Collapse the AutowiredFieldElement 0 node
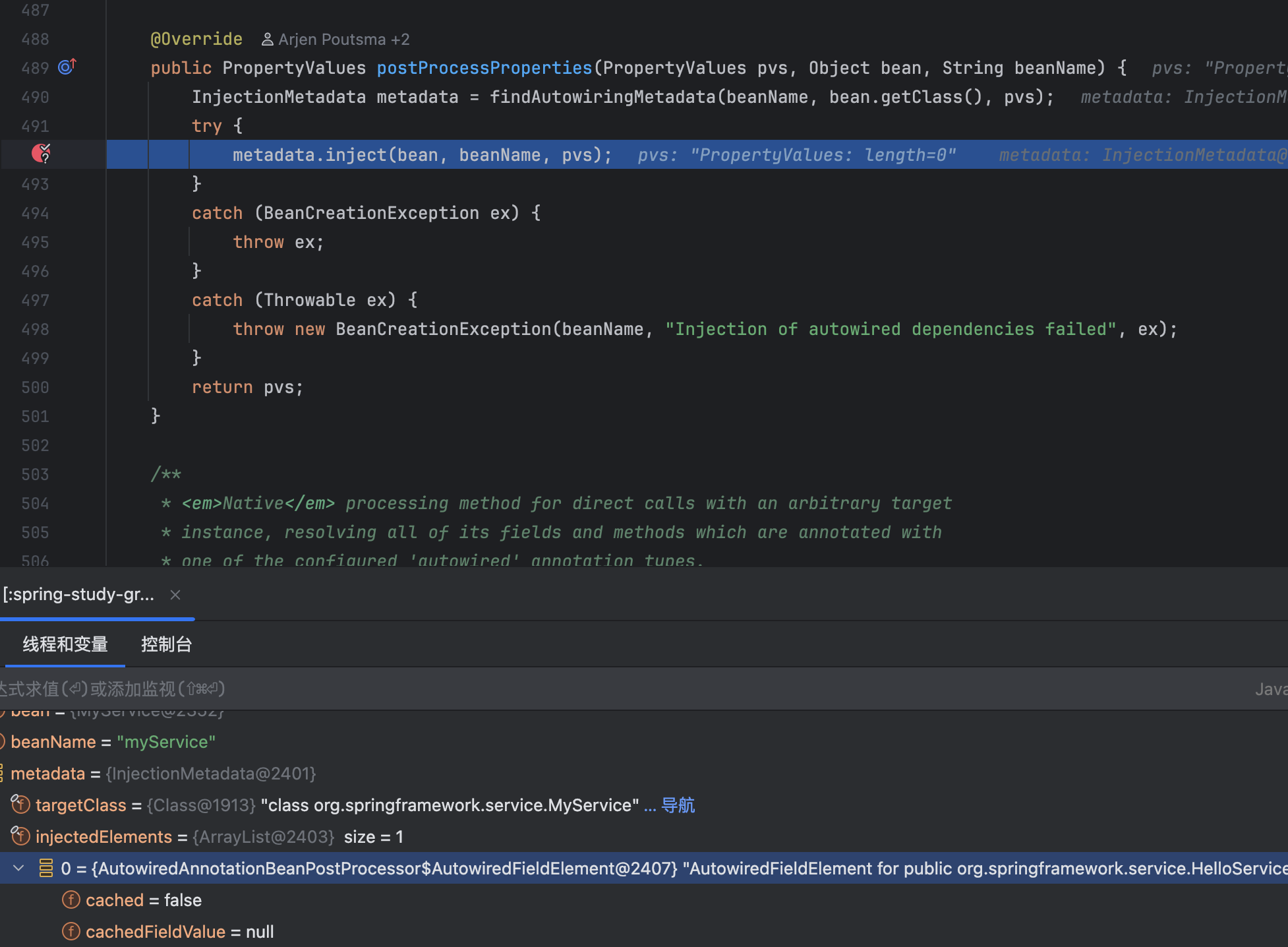The width and height of the screenshot is (1288, 947). tap(19, 868)
